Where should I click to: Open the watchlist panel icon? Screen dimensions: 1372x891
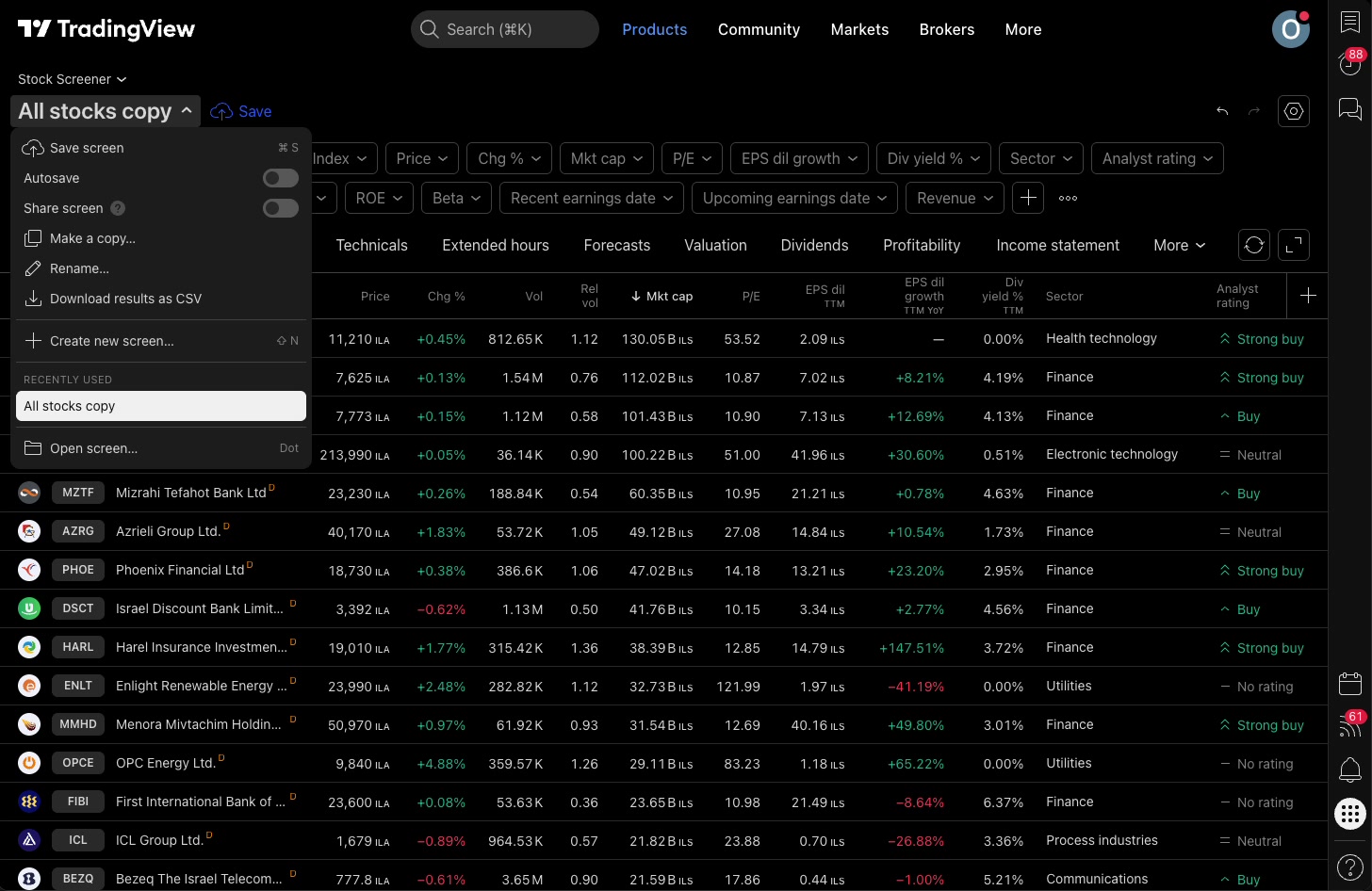pyautogui.click(x=1349, y=24)
